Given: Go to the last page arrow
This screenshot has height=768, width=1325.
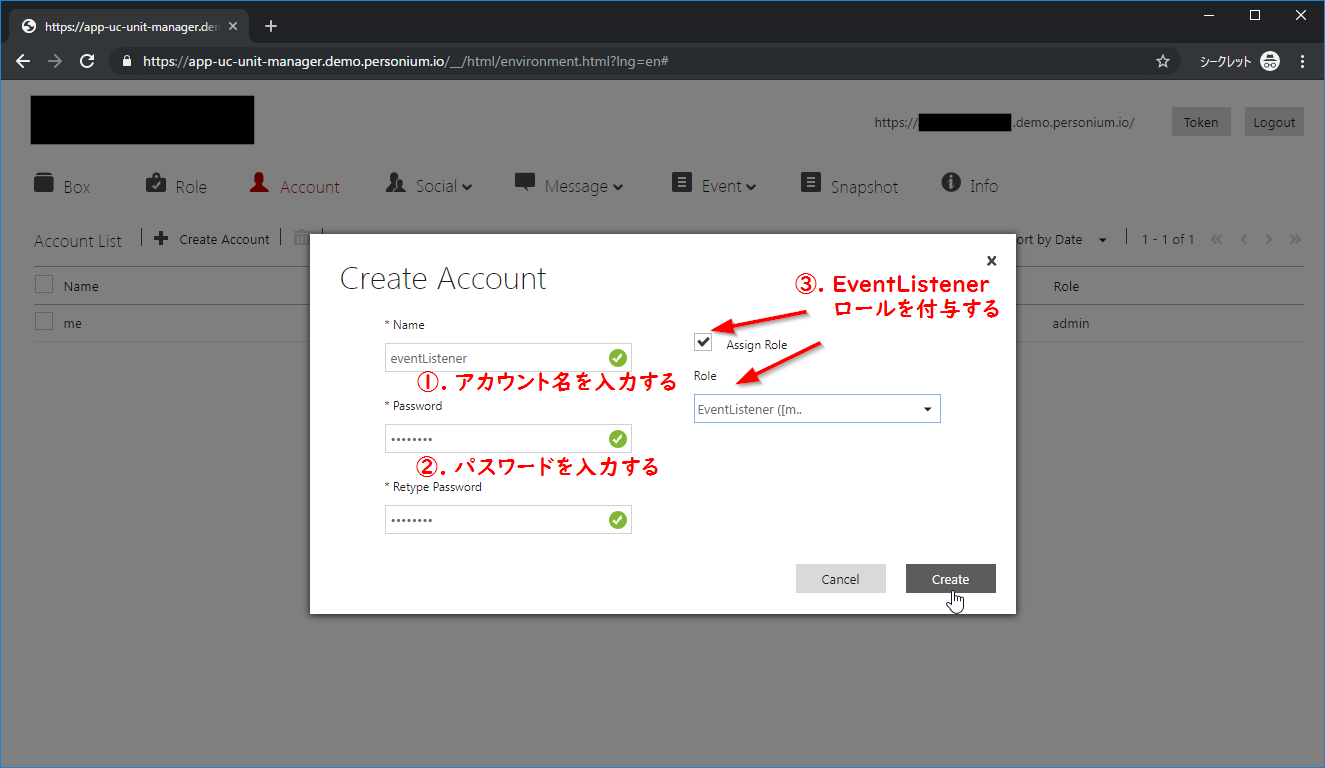Looking at the screenshot, I should point(1296,239).
